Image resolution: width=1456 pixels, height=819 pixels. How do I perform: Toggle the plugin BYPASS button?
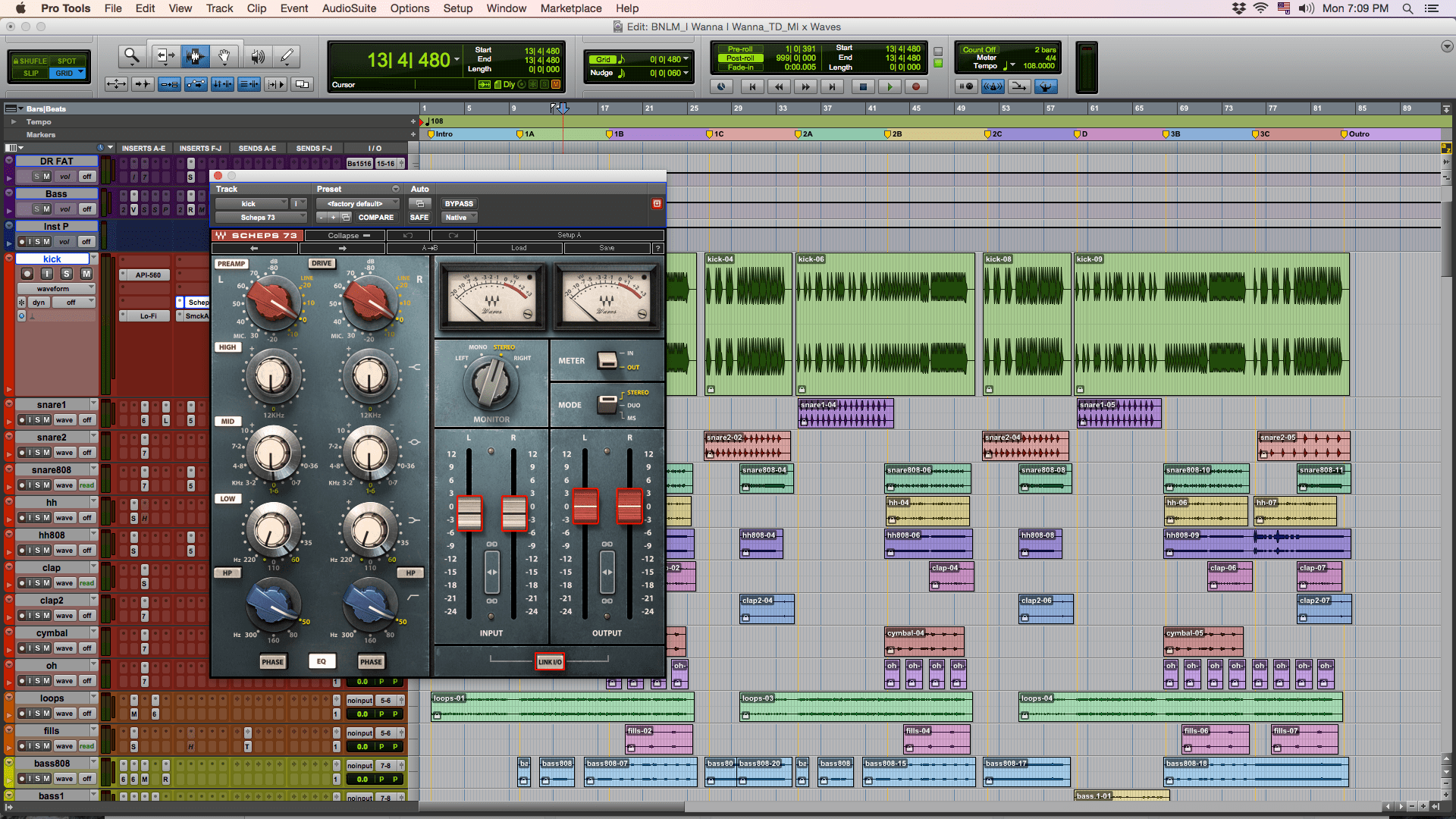(459, 204)
